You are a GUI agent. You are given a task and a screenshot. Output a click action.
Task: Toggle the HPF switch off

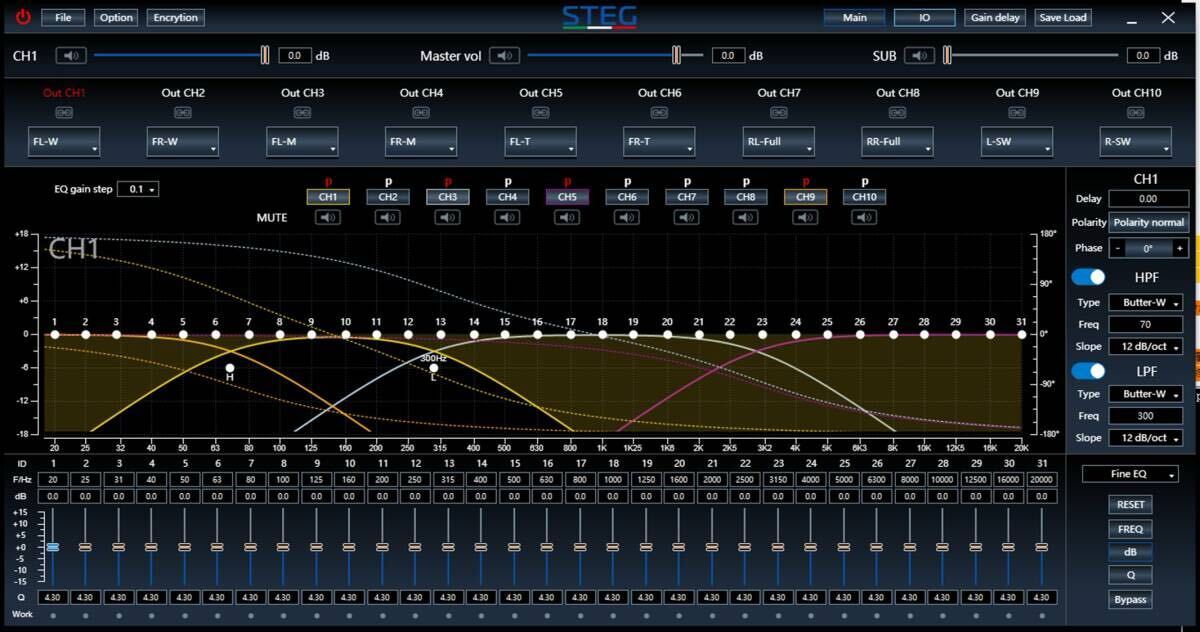(1088, 277)
